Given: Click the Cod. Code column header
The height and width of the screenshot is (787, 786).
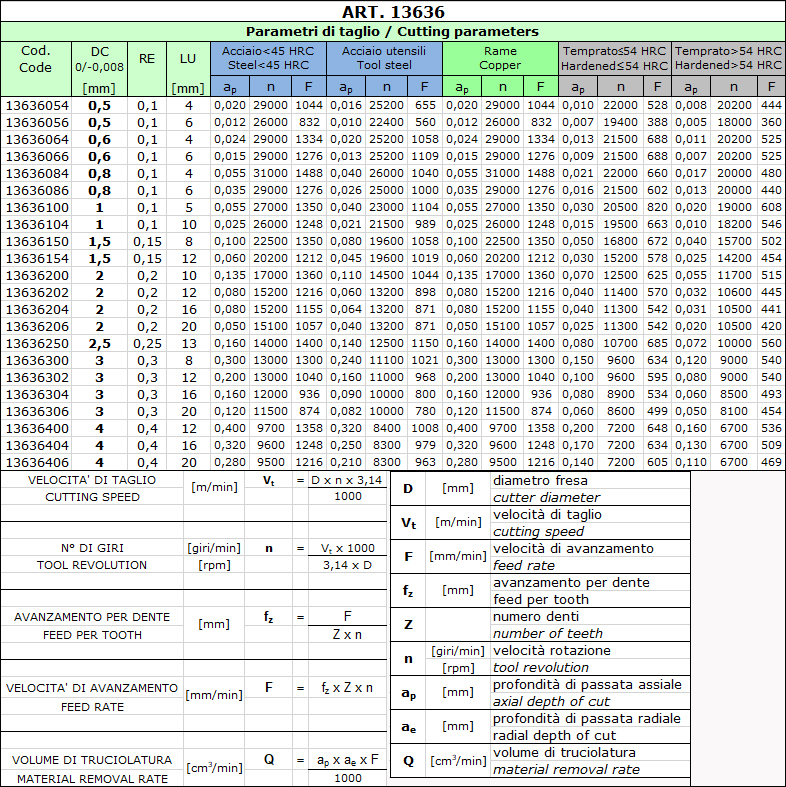Looking at the screenshot, I should coord(36,60).
